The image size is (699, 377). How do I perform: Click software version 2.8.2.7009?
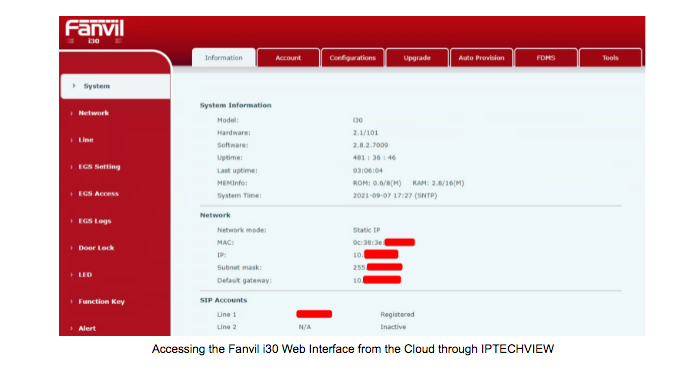(x=370, y=145)
